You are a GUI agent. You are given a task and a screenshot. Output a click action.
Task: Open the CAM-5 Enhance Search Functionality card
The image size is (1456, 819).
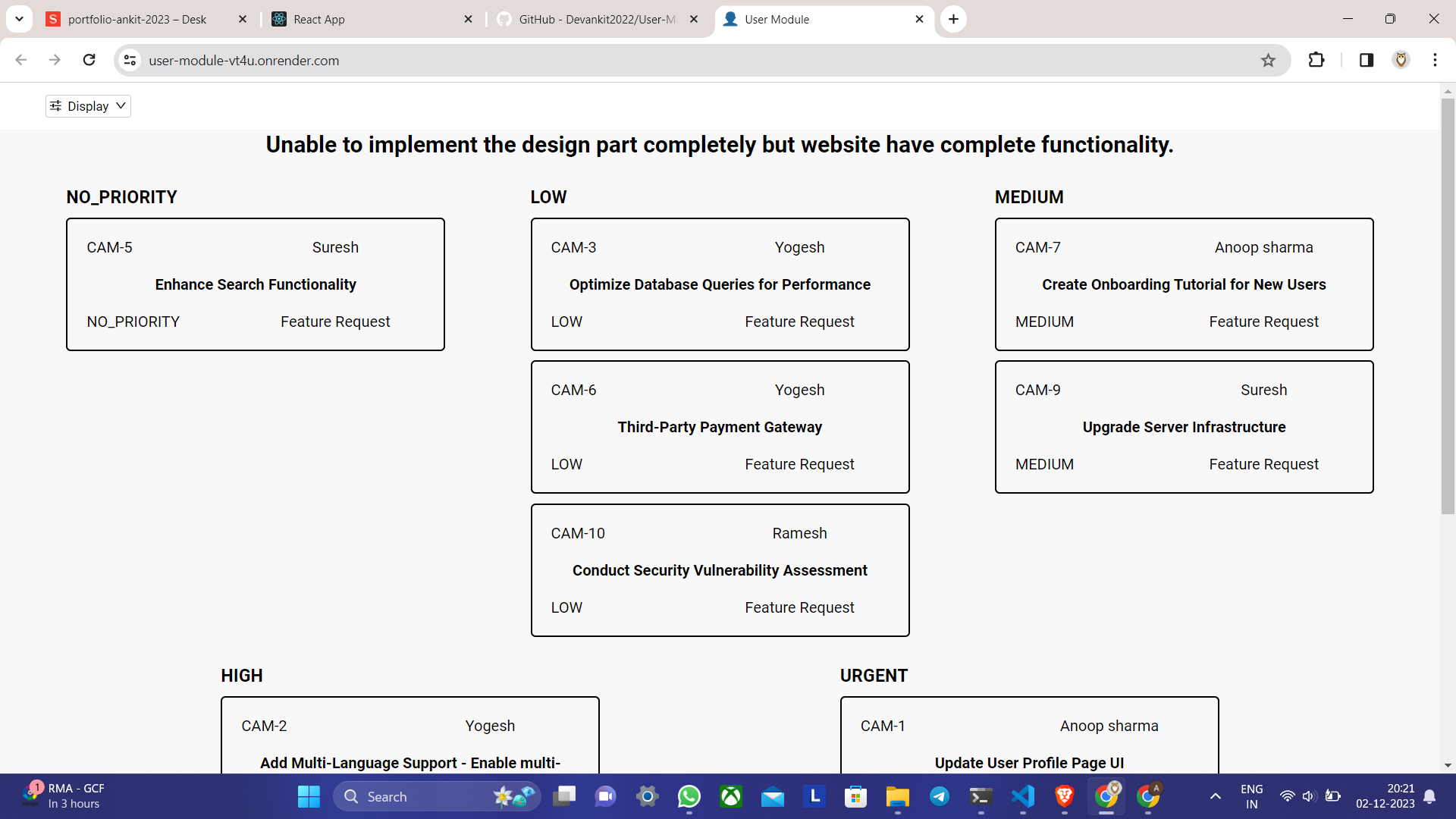pyautogui.click(x=256, y=284)
